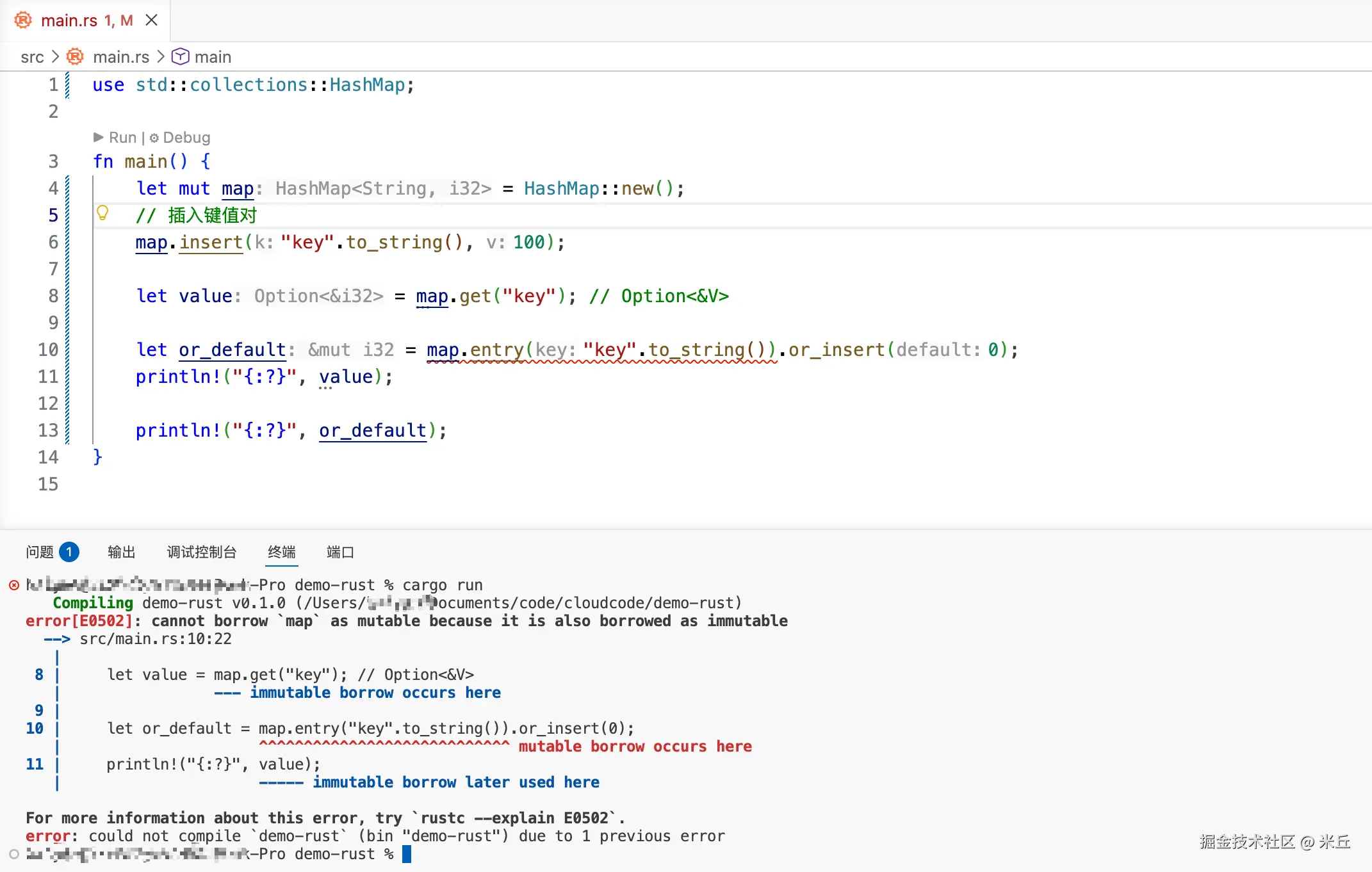Click the main function cube icon in breadcrumb
1372x872 pixels.
click(181, 57)
